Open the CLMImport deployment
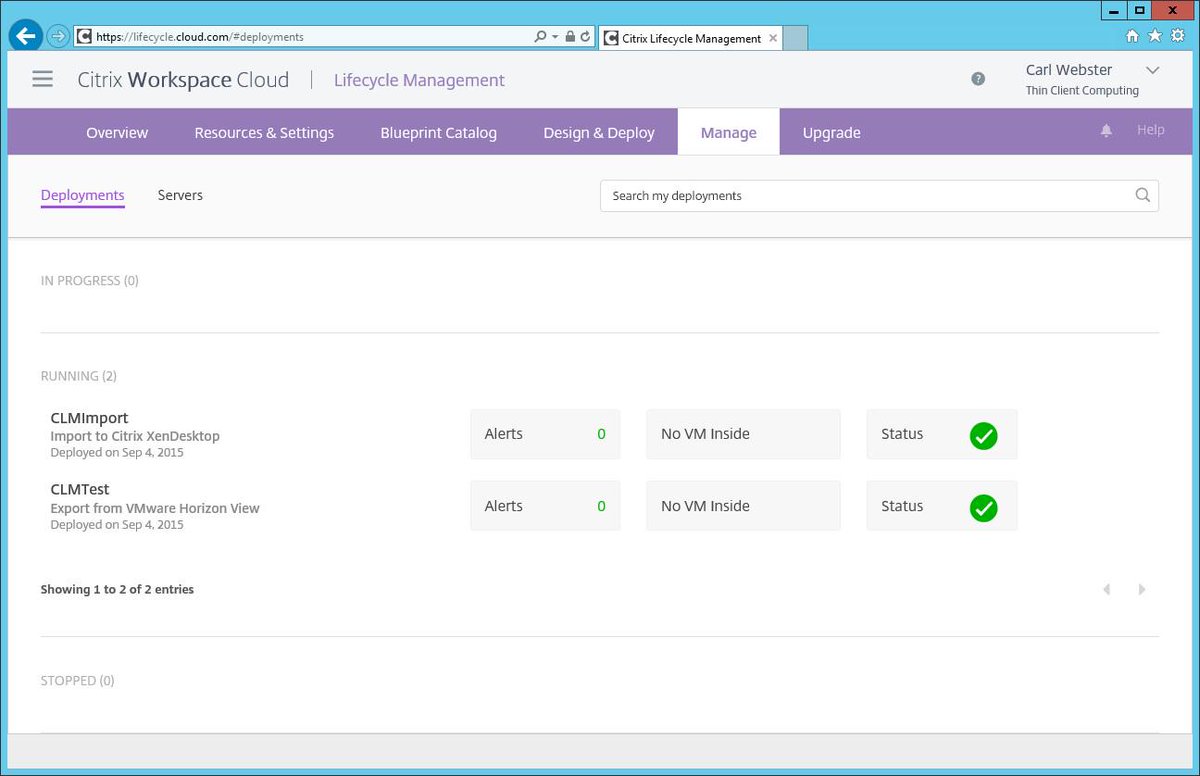This screenshot has width=1200, height=776. point(89,418)
